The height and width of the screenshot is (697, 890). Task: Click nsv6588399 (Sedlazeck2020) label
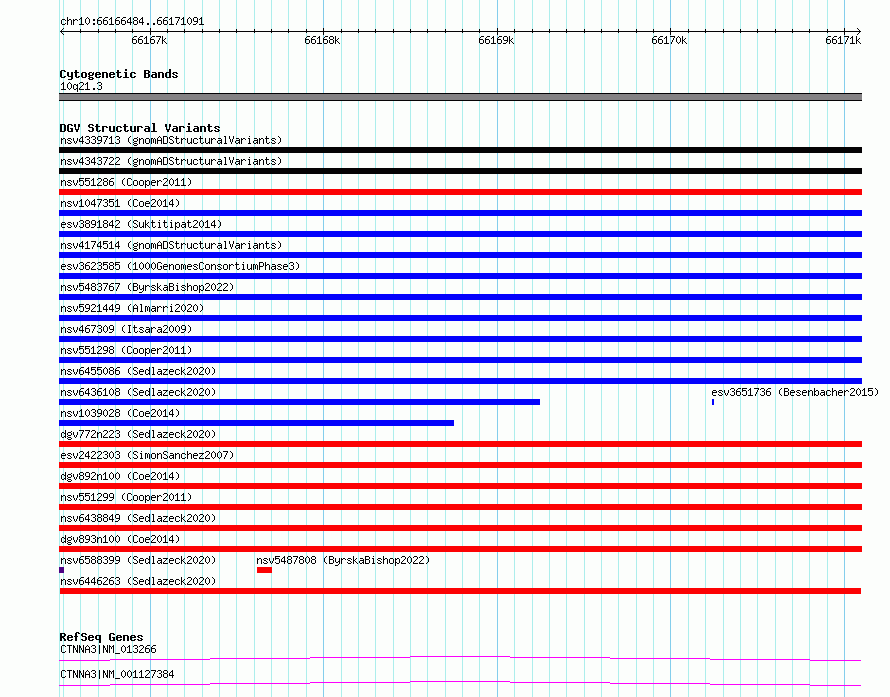point(138,560)
